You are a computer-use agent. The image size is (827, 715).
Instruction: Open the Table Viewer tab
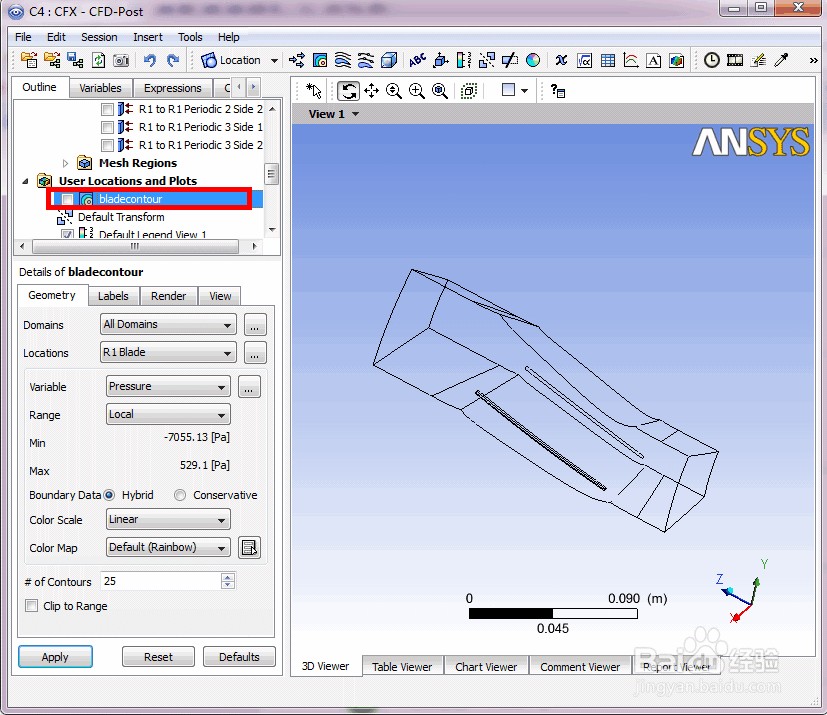[402, 666]
